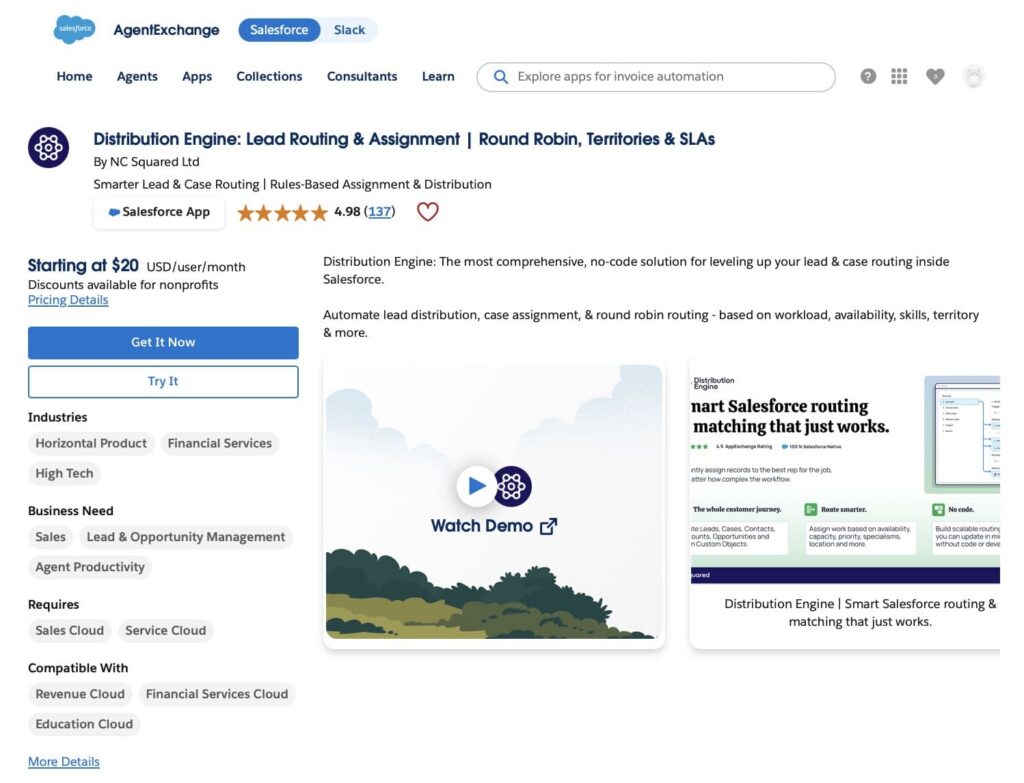Select the Education Cloud tag
The image size is (1024, 783).
pos(84,724)
